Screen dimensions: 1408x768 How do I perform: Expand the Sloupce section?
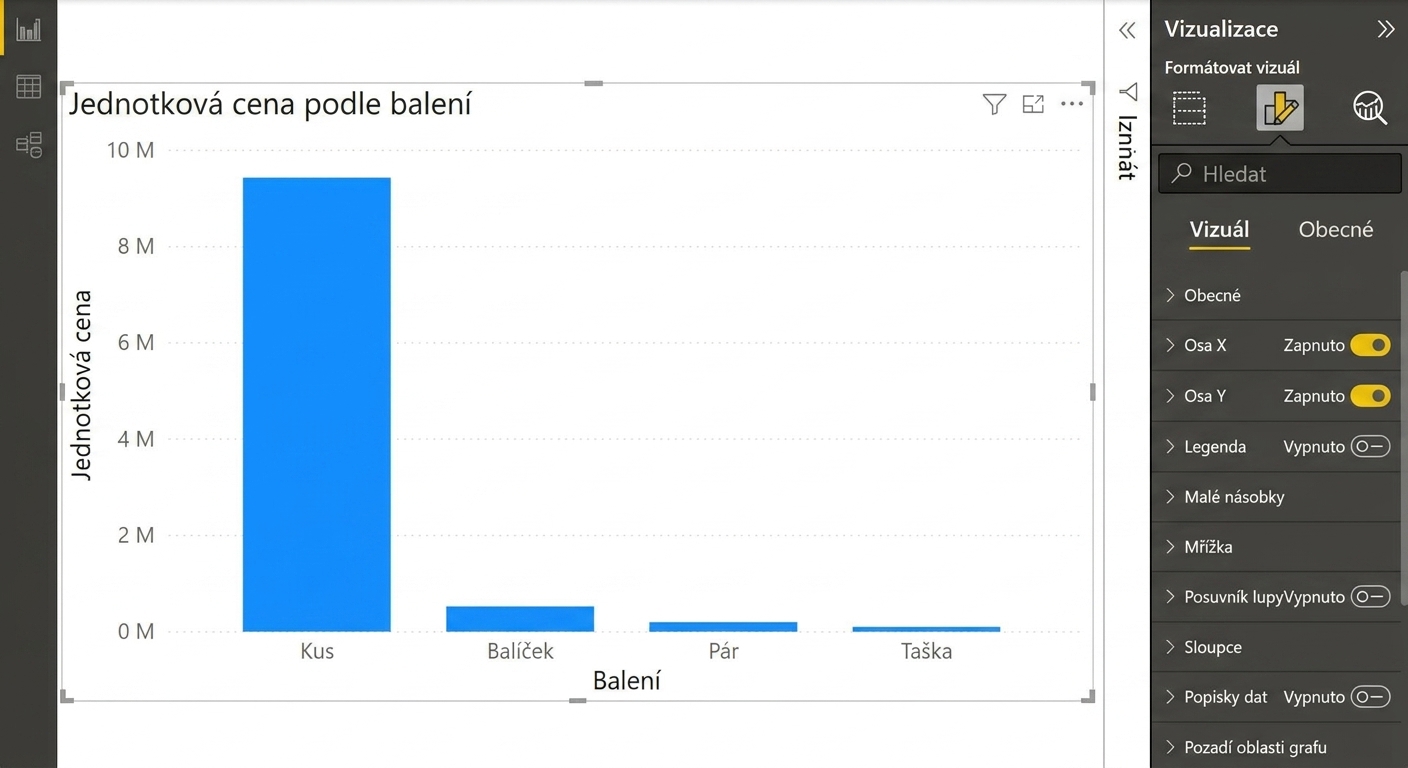1277,647
